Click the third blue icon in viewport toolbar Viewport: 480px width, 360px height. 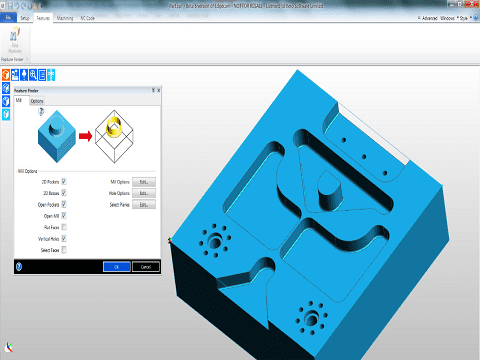(x=24, y=75)
